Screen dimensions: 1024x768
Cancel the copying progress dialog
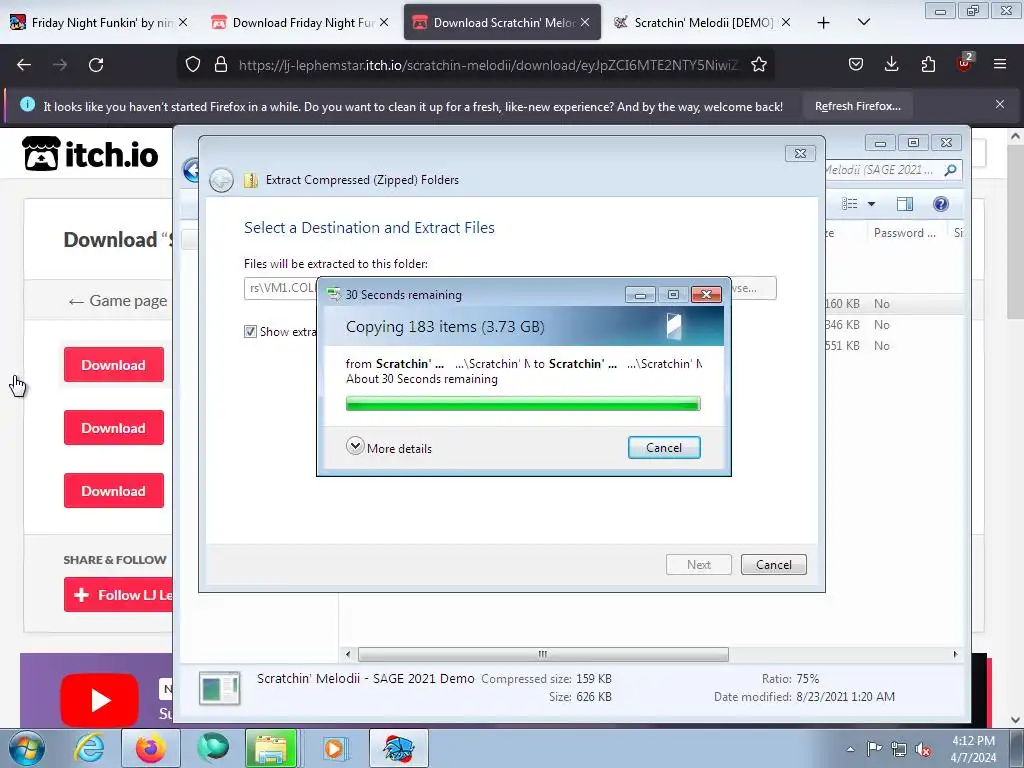click(664, 447)
